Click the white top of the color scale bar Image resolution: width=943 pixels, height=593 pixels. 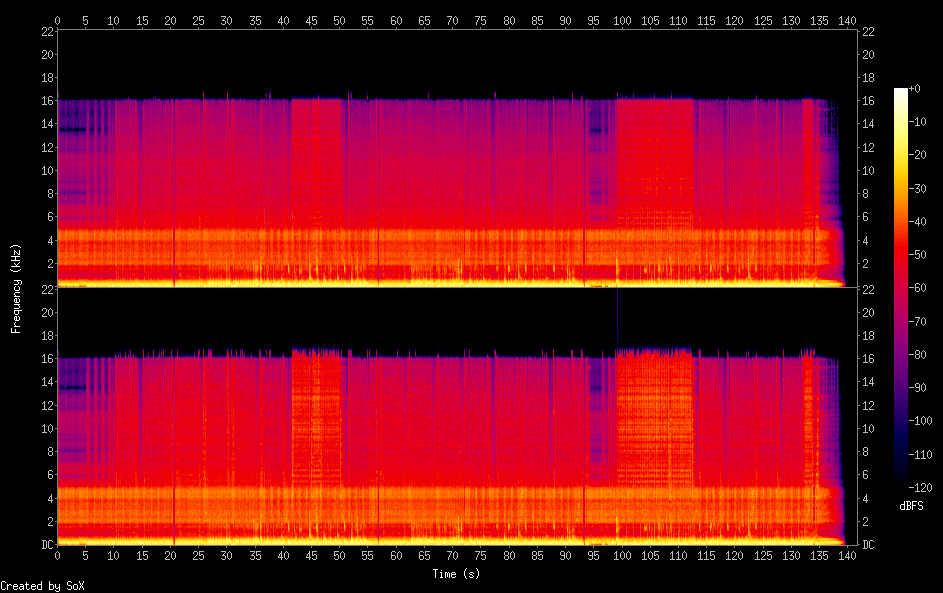pyautogui.click(x=901, y=92)
